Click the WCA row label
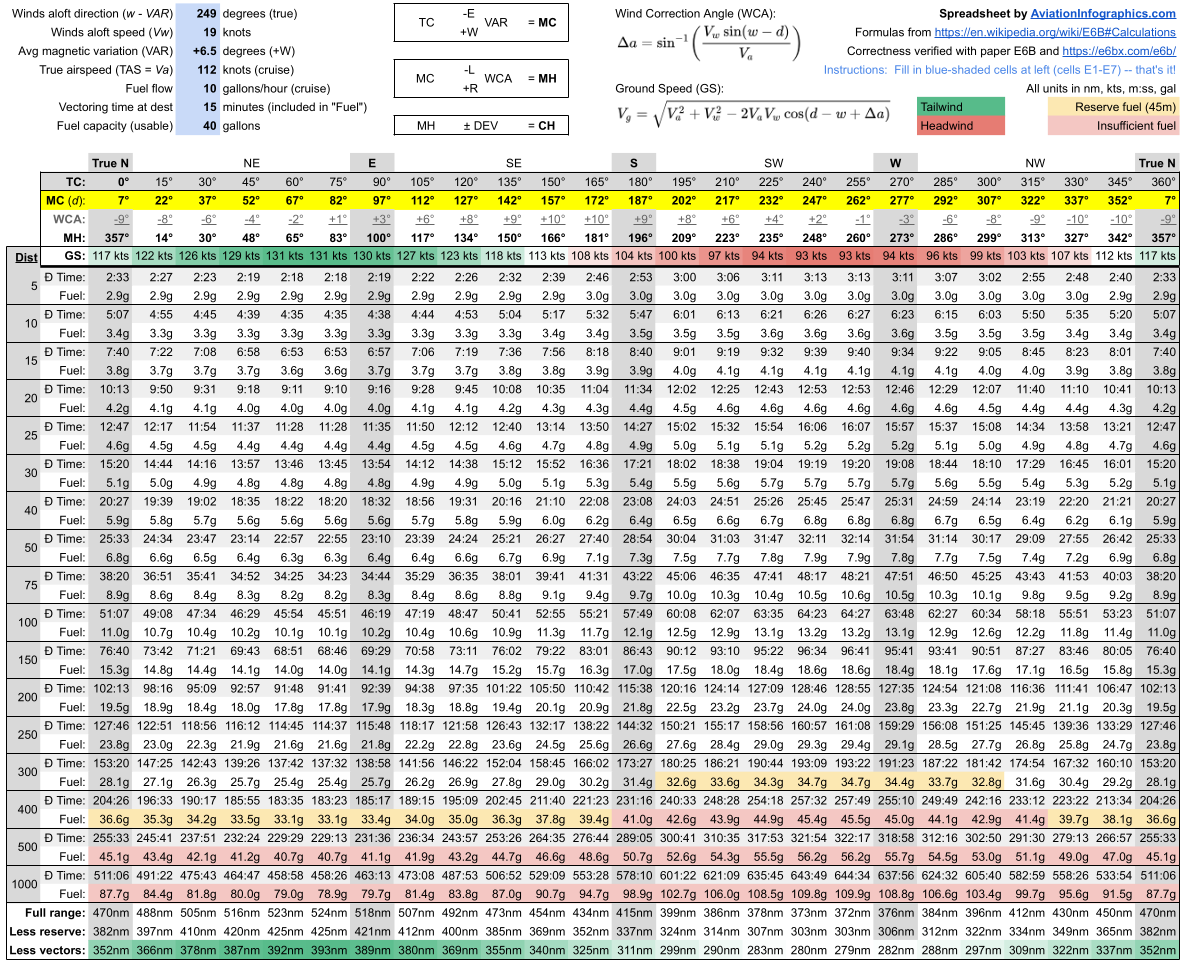1184x965 pixels. coord(69,219)
